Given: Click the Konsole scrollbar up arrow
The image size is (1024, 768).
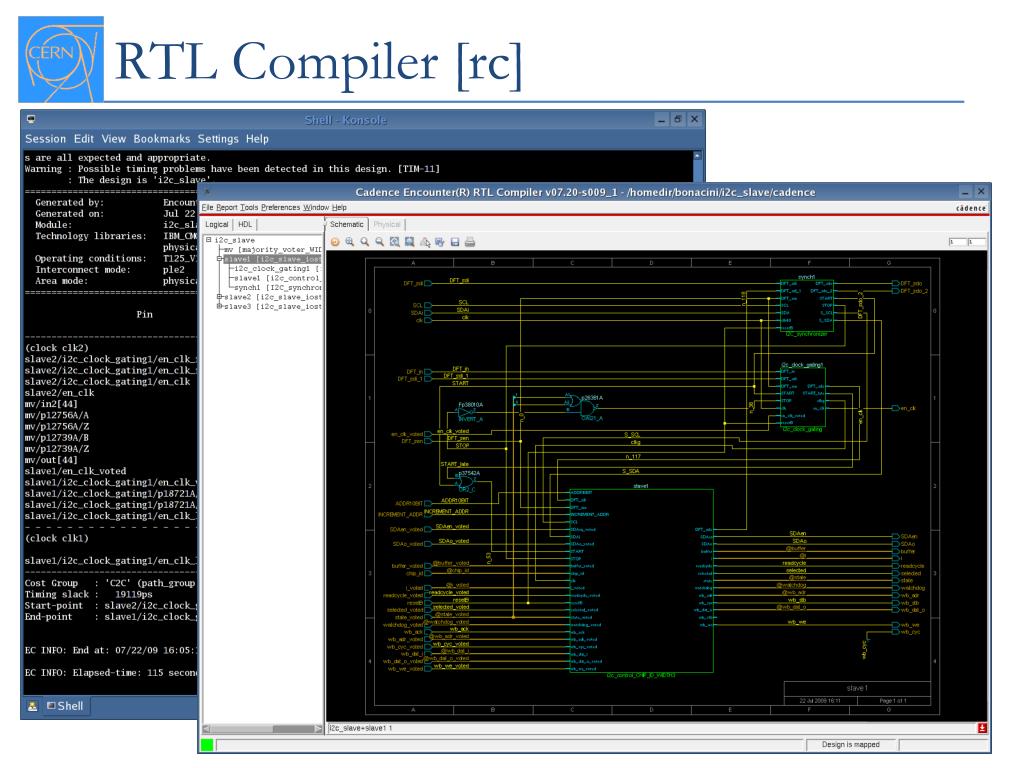Looking at the screenshot, I should click(x=697, y=156).
